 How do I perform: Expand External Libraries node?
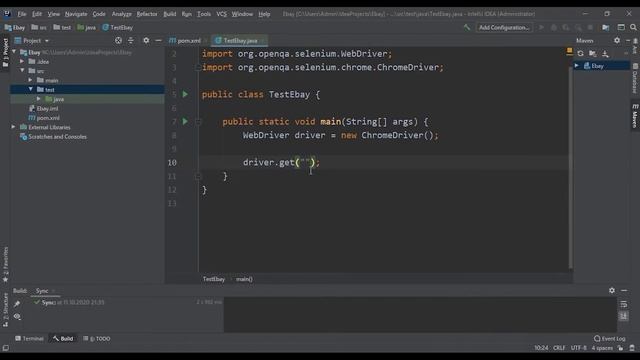(13, 127)
